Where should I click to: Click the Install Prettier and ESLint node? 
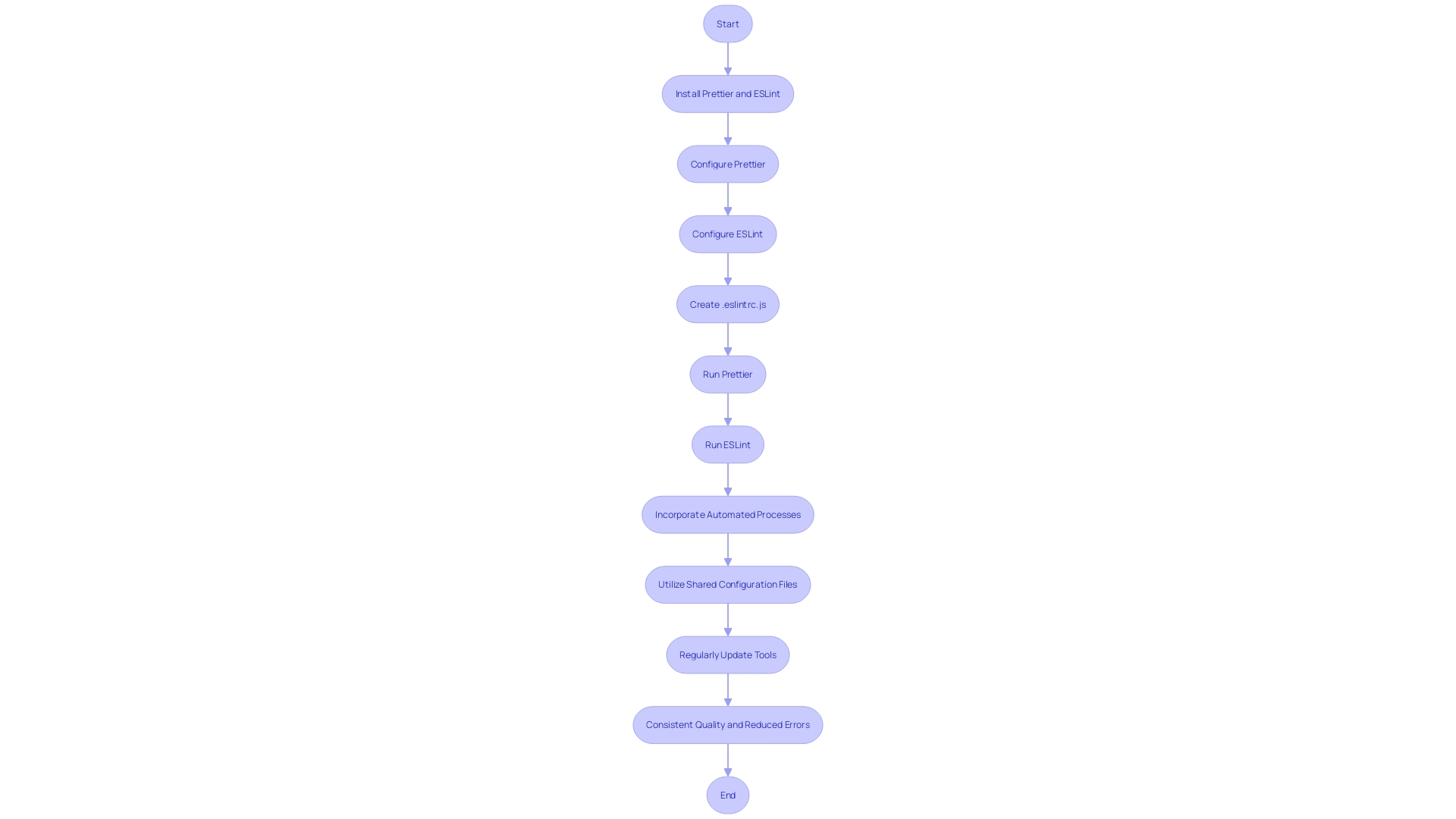[728, 93]
